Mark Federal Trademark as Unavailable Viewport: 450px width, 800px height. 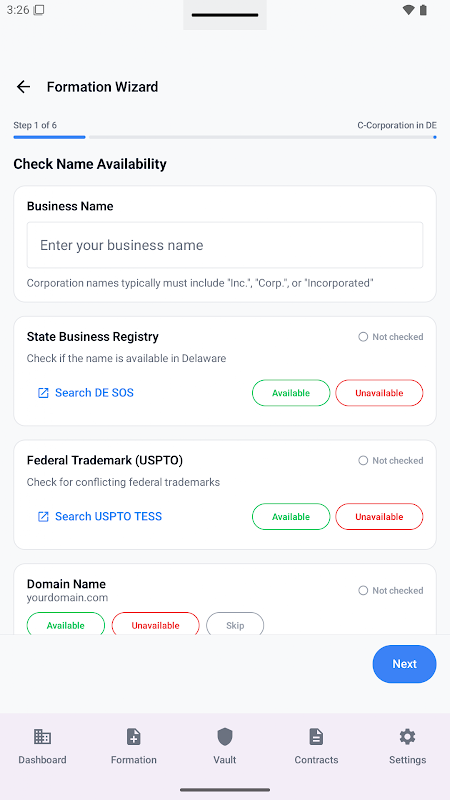click(x=379, y=516)
